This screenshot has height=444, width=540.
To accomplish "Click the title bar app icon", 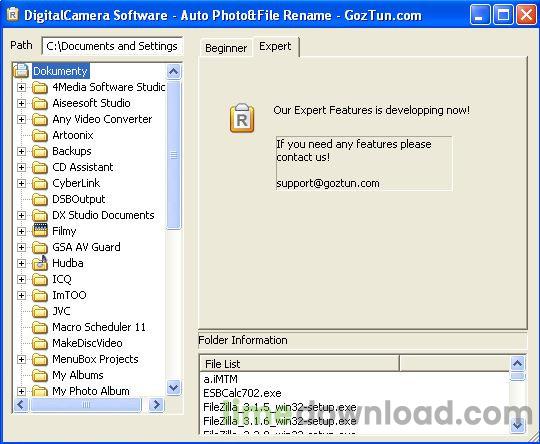I will pos(13,15).
